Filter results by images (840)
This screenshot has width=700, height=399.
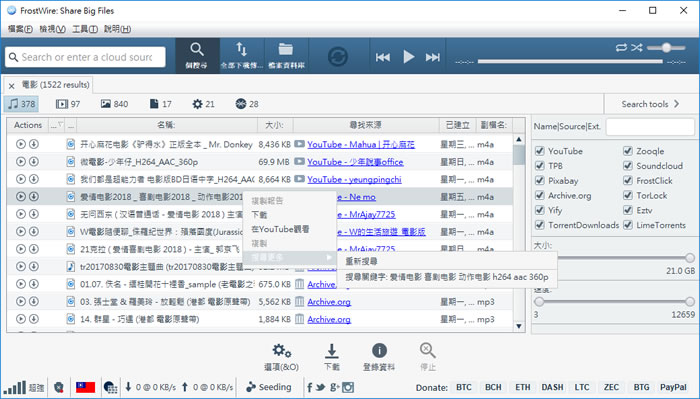click(114, 104)
